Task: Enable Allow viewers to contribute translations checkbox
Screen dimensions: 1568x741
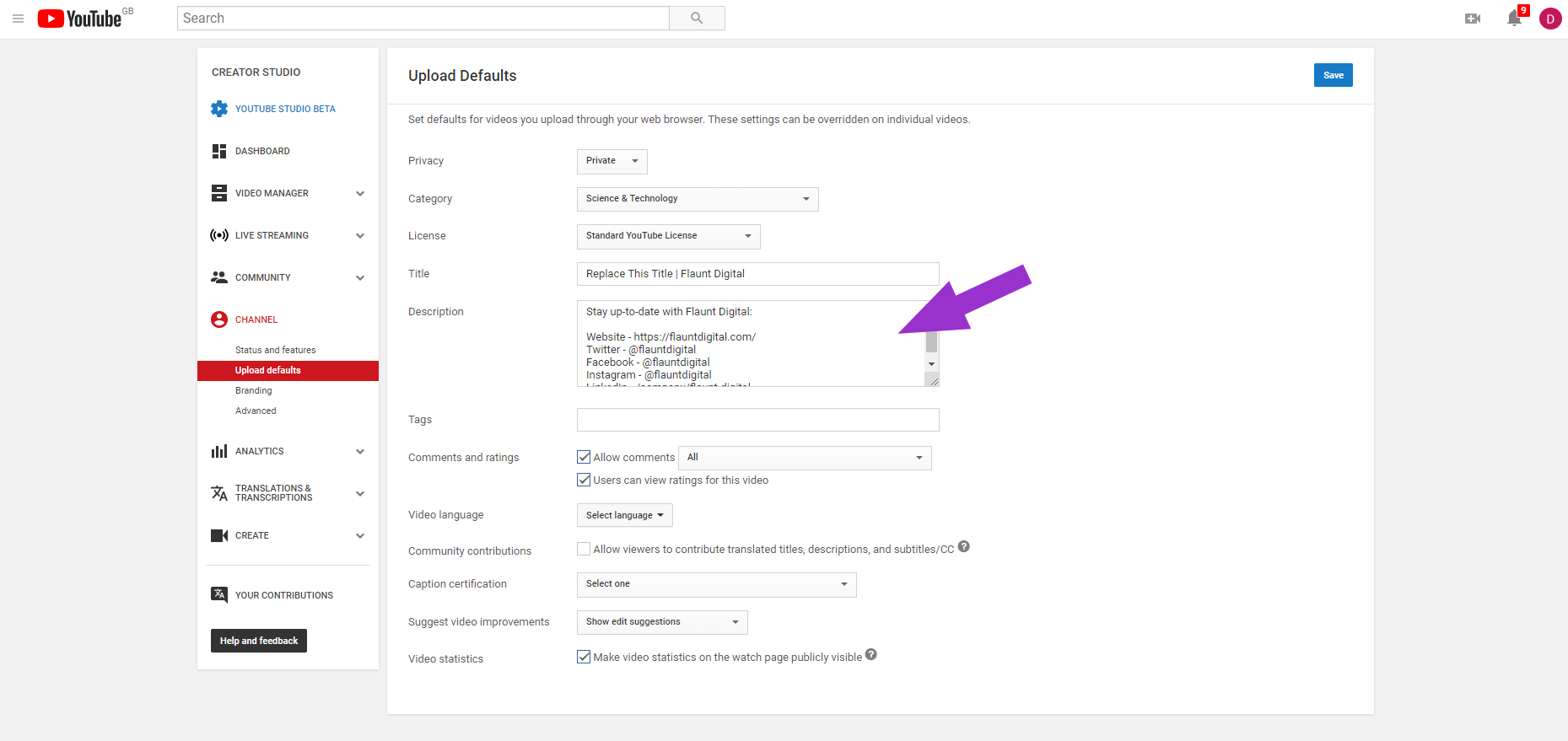Action: point(584,549)
